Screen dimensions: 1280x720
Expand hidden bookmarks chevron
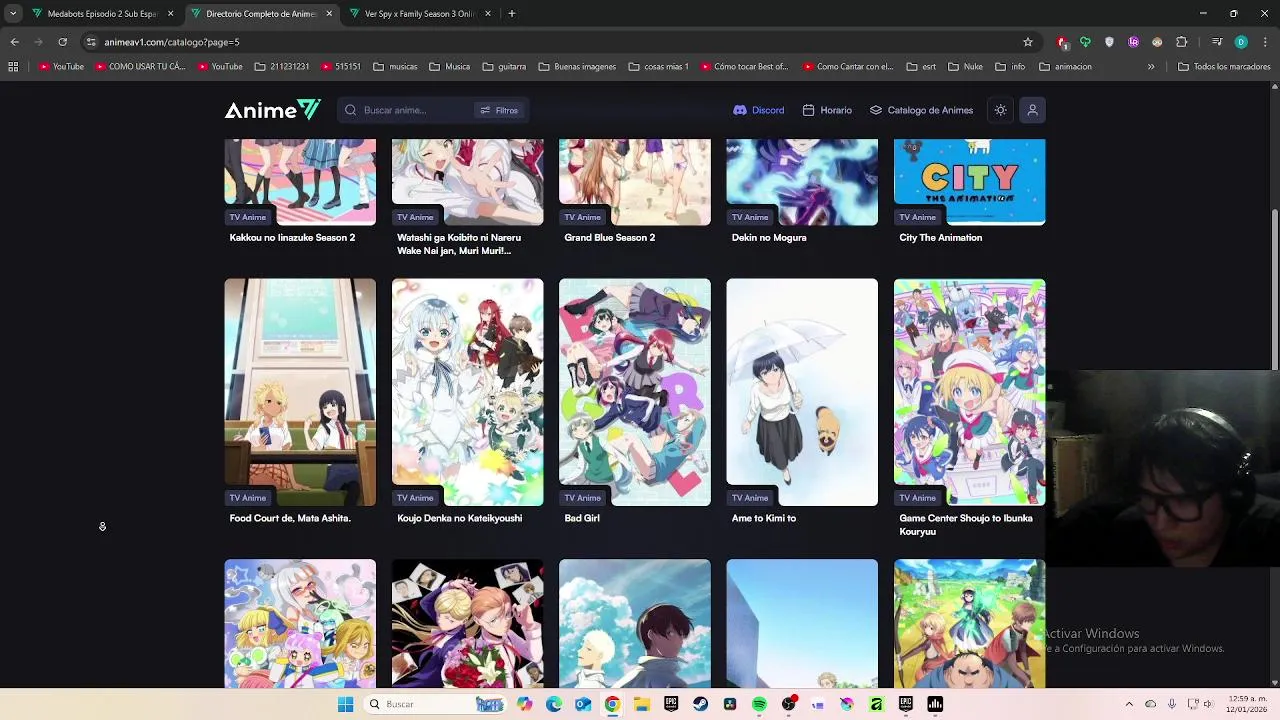1151,67
